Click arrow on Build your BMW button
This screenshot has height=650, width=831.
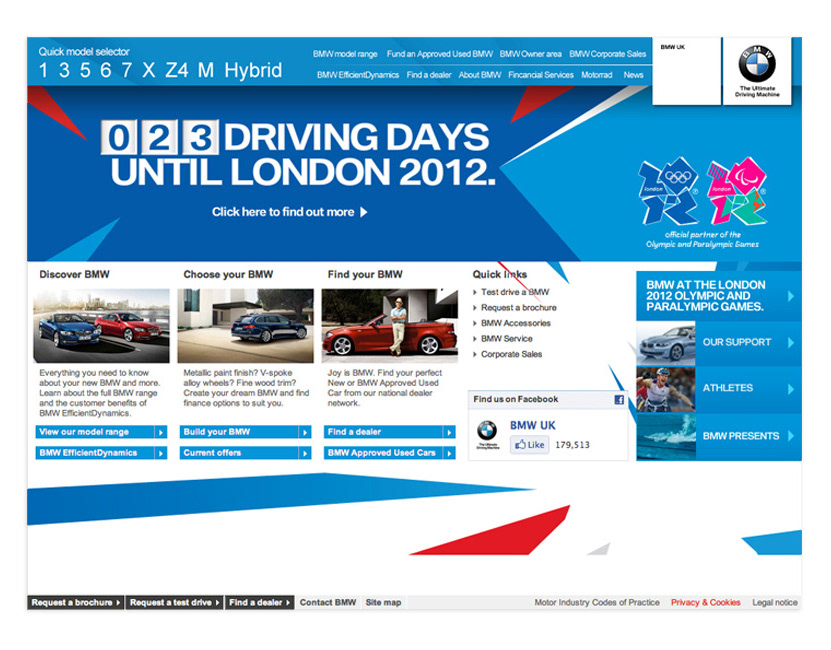(305, 432)
